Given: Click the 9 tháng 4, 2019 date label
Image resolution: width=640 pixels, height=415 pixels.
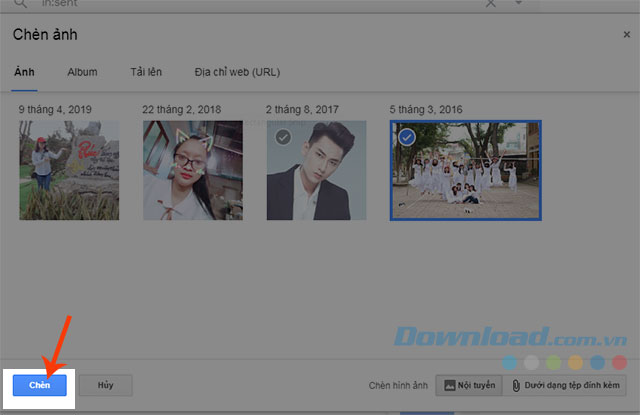Looking at the screenshot, I should 55,108.
